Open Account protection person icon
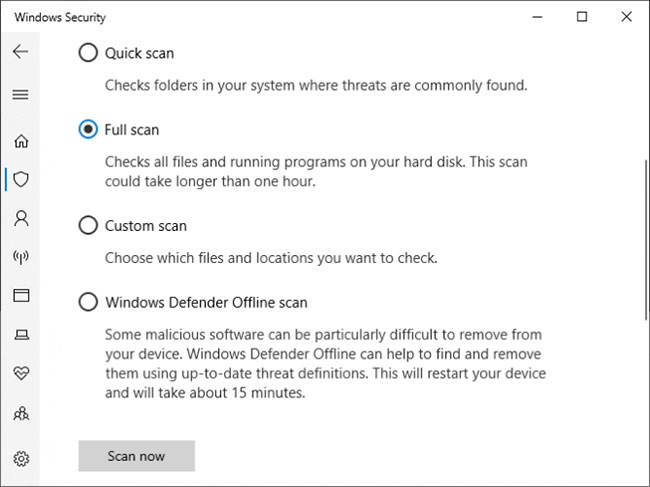Screen dimensions: 650x487 [x=21, y=218]
